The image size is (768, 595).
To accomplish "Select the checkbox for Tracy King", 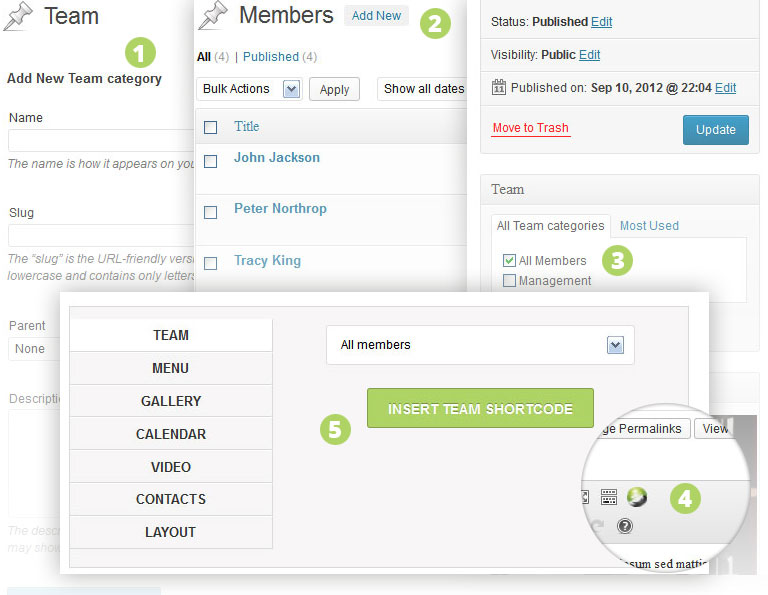I will point(210,264).
